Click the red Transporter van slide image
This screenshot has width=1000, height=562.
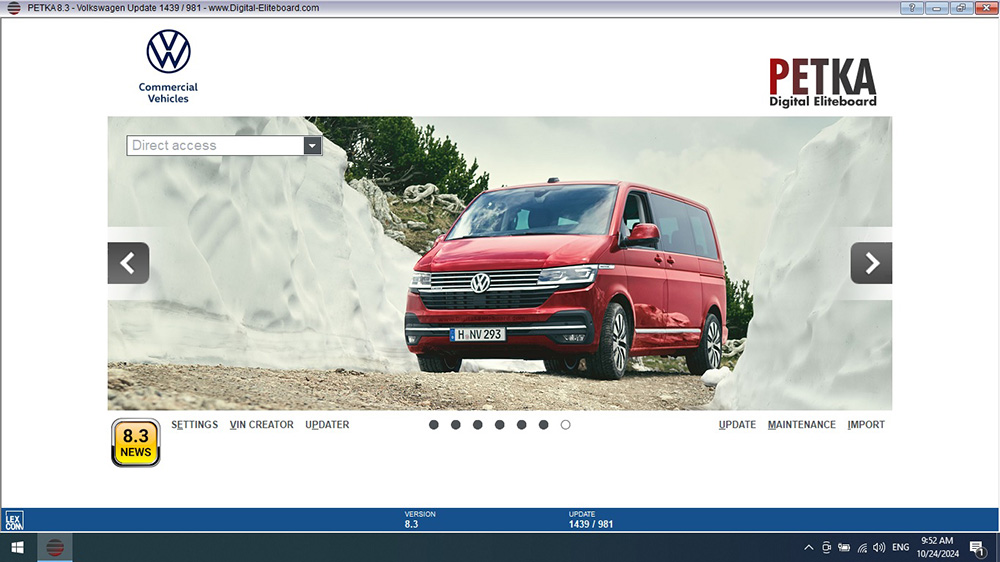click(500, 263)
